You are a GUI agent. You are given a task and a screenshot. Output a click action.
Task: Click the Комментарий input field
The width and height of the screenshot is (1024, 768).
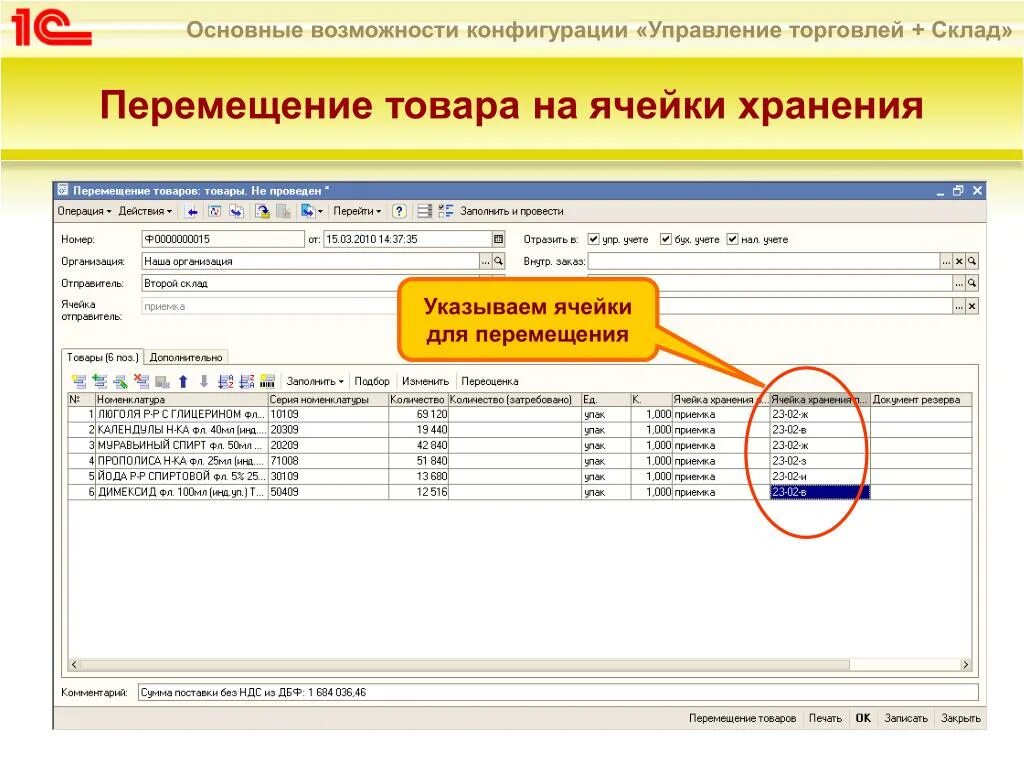[x=558, y=692]
